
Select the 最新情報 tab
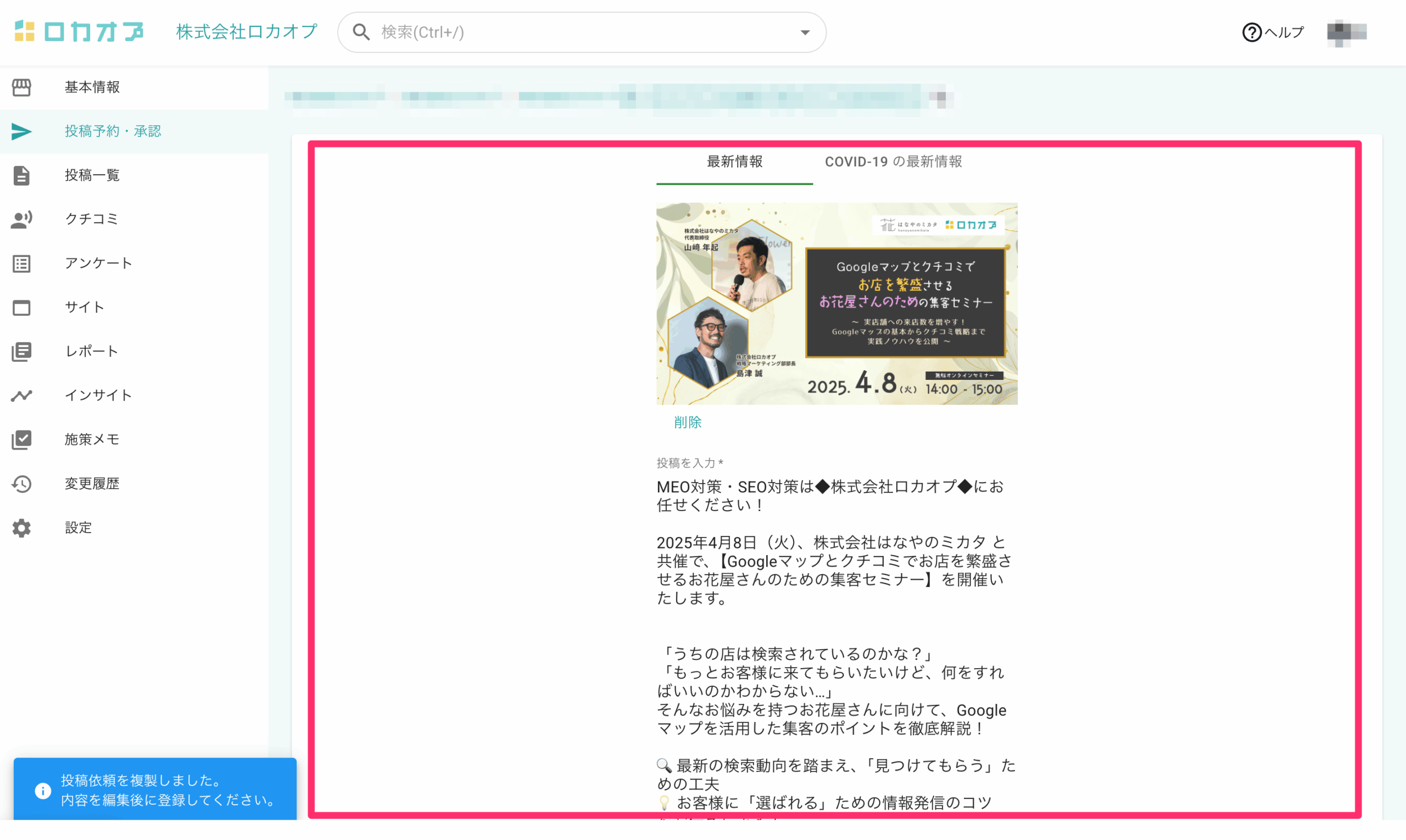[734, 162]
